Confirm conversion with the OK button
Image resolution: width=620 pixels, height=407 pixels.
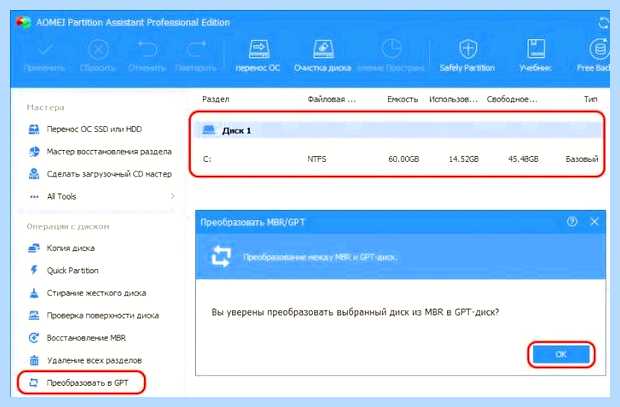tap(561, 354)
